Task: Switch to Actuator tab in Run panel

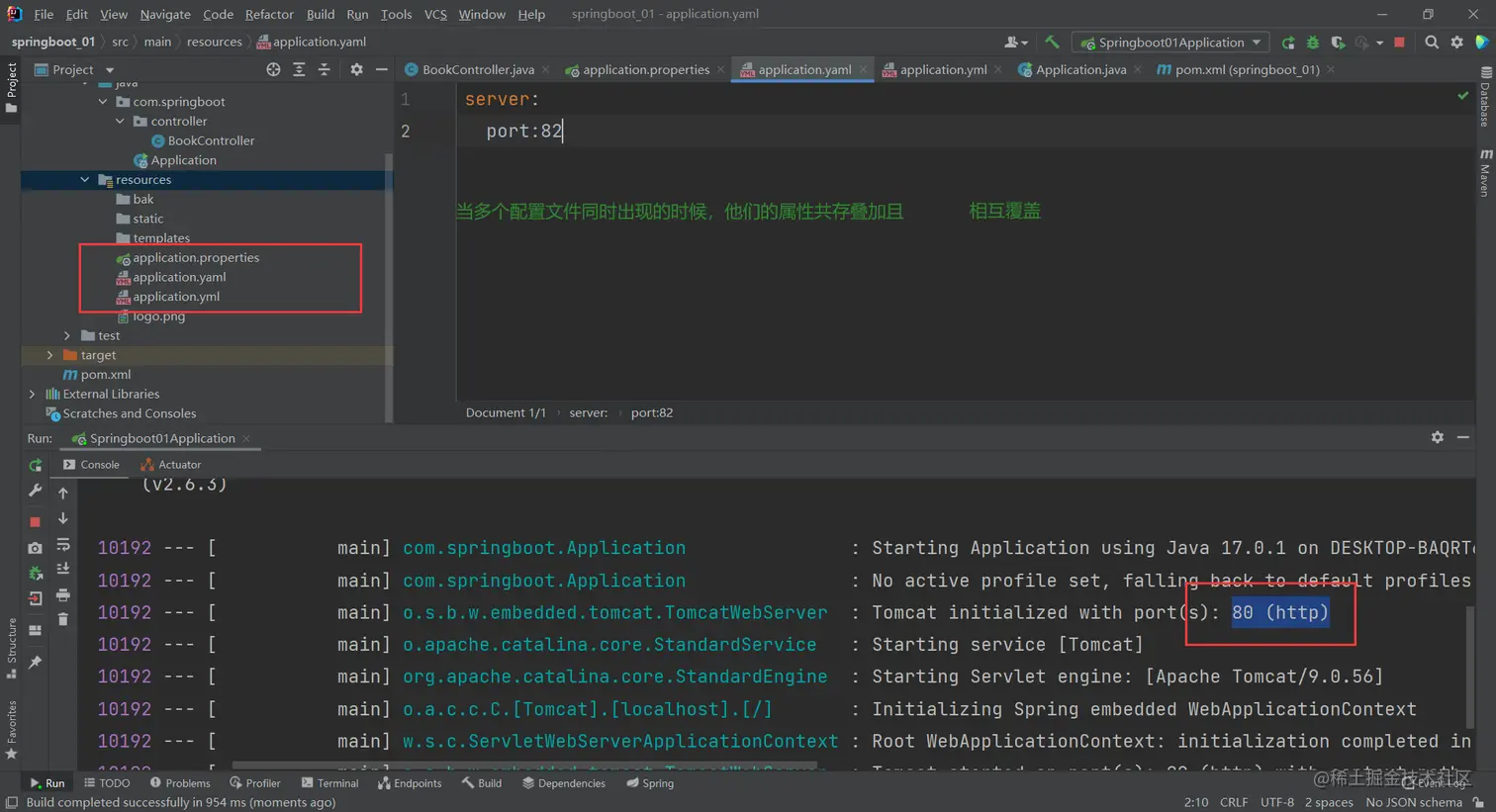Action: [170, 464]
